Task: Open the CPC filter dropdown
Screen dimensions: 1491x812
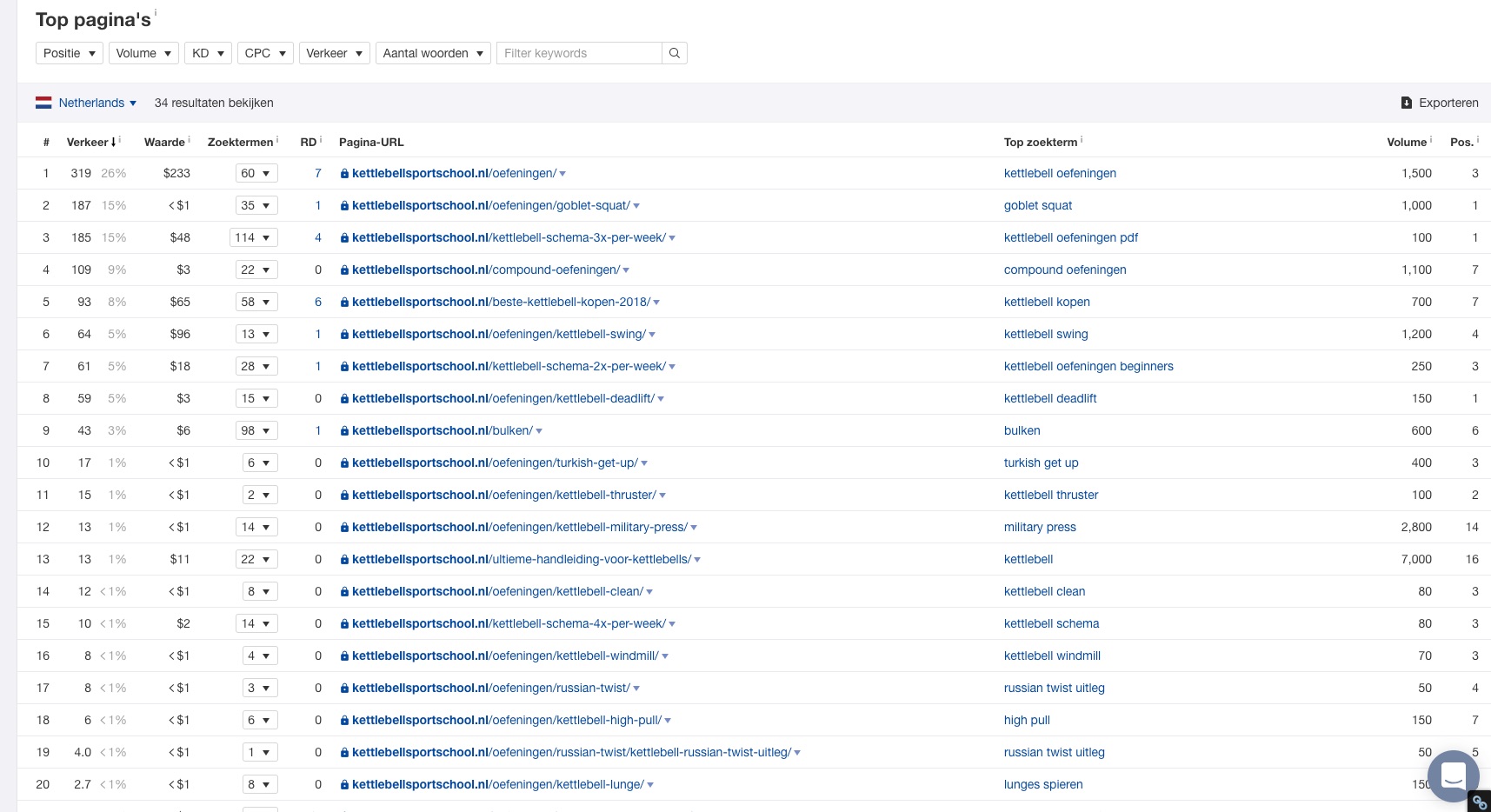Action: point(265,53)
